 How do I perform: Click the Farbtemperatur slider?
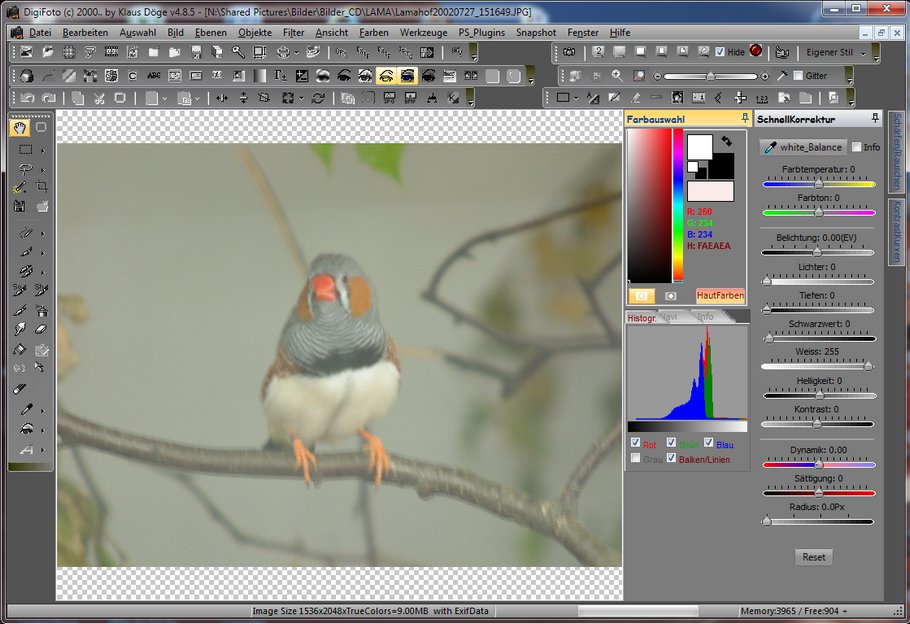pyautogui.click(x=819, y=184)
